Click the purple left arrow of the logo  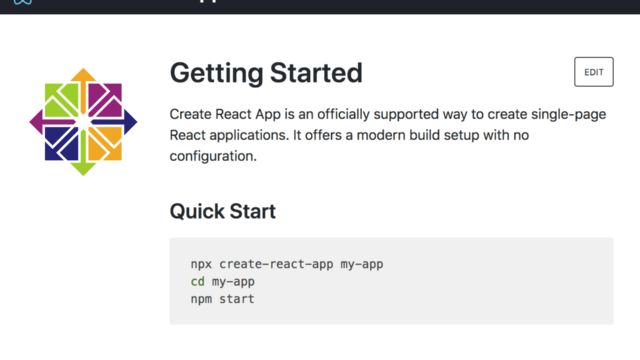tap(50, 122)
